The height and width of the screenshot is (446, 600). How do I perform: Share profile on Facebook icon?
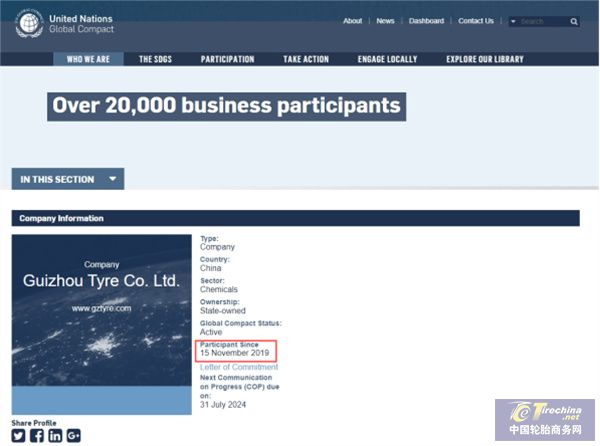(37, 436)
